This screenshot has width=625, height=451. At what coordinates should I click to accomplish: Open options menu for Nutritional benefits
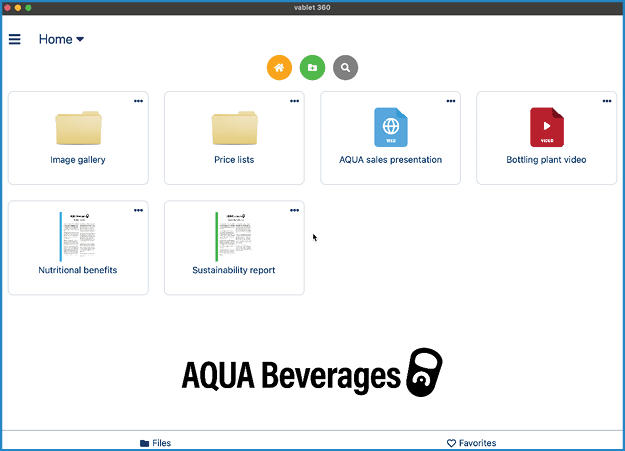point(138,210)
